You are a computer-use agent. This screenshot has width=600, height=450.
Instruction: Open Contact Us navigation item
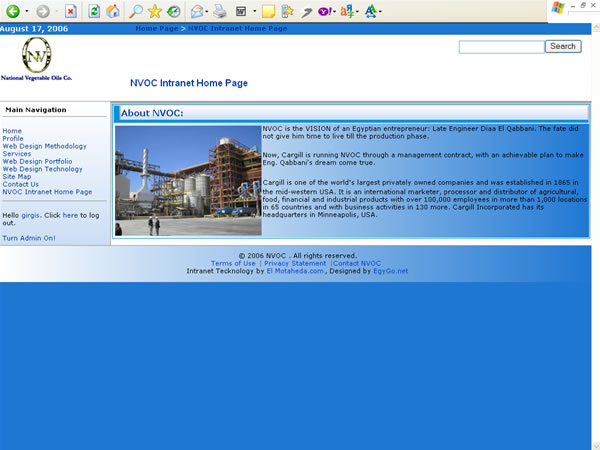20,184
